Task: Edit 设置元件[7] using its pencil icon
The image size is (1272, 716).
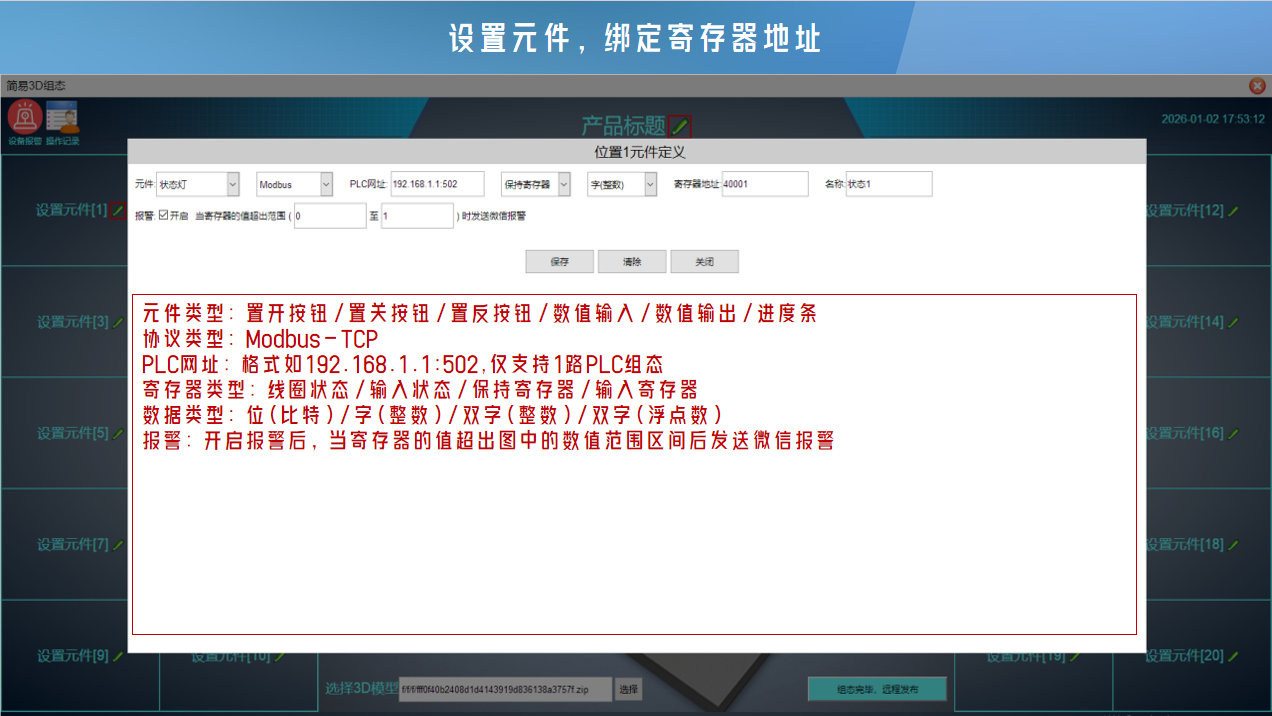Action: click(x=118, y=546)
